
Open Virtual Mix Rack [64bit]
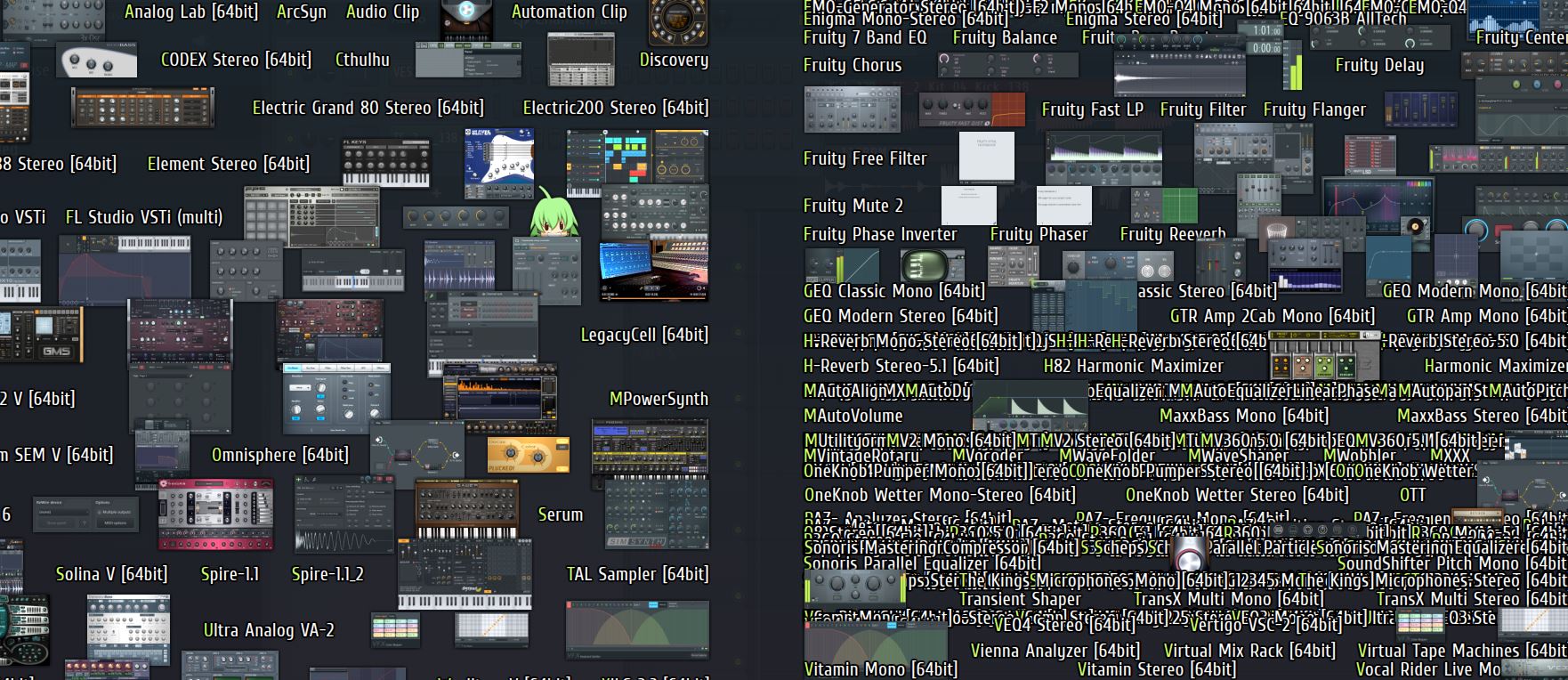[x=1250, y=652]
